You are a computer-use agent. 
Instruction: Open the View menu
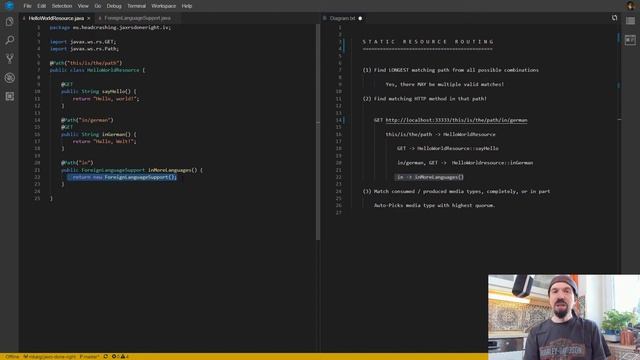83,6
